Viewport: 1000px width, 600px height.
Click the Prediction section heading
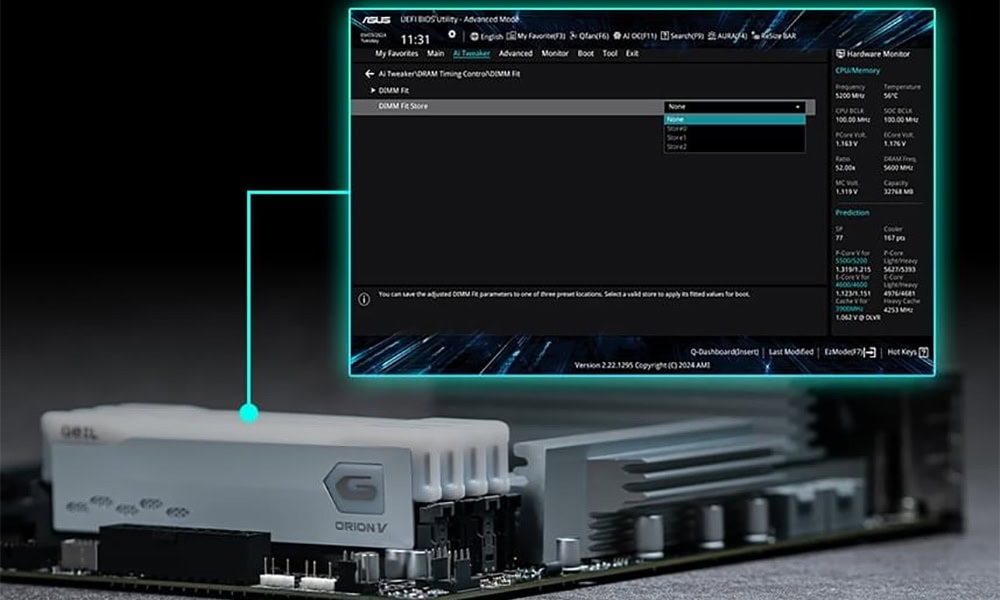coord(852,213)
